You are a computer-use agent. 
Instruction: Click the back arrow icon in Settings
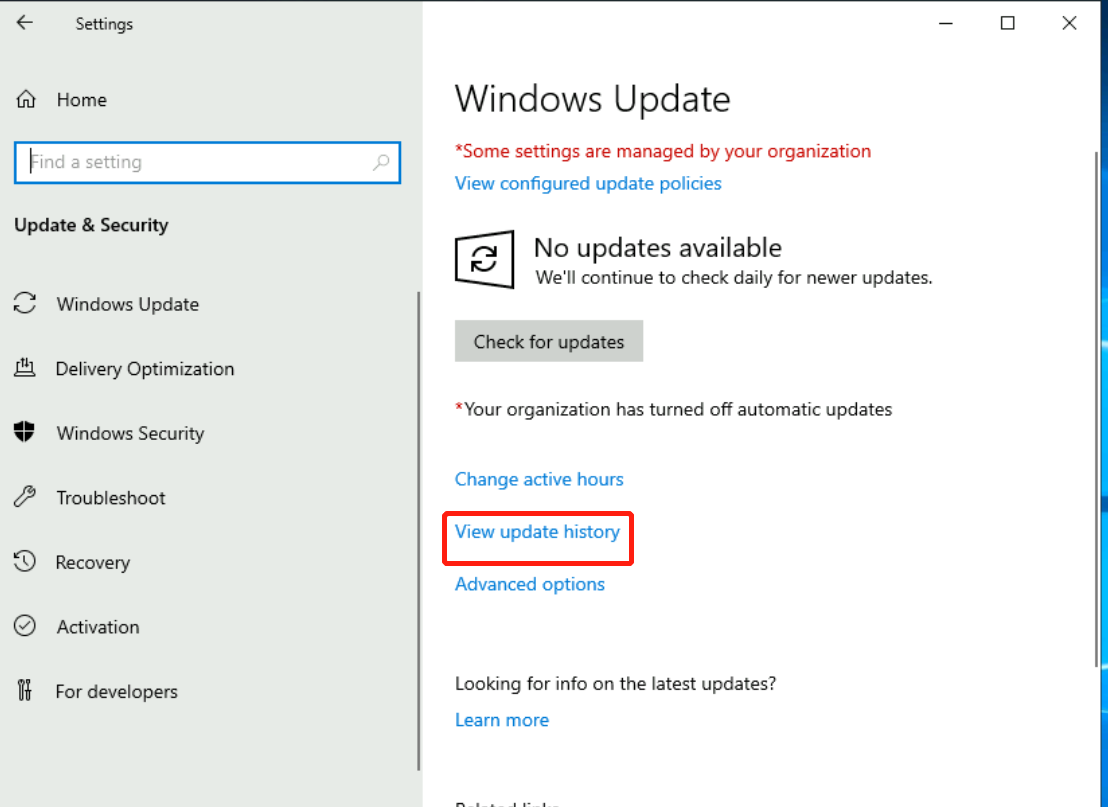tap(25, 23)
